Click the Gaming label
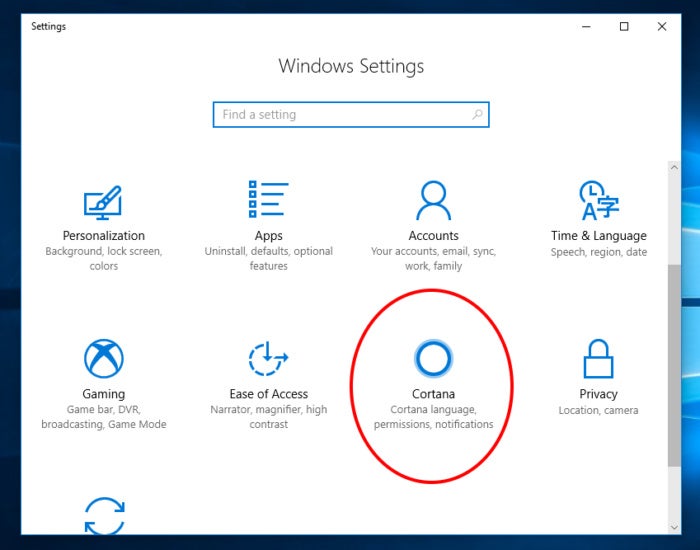The width and height of the screenshot is (700, 550). tap(104, 394)
